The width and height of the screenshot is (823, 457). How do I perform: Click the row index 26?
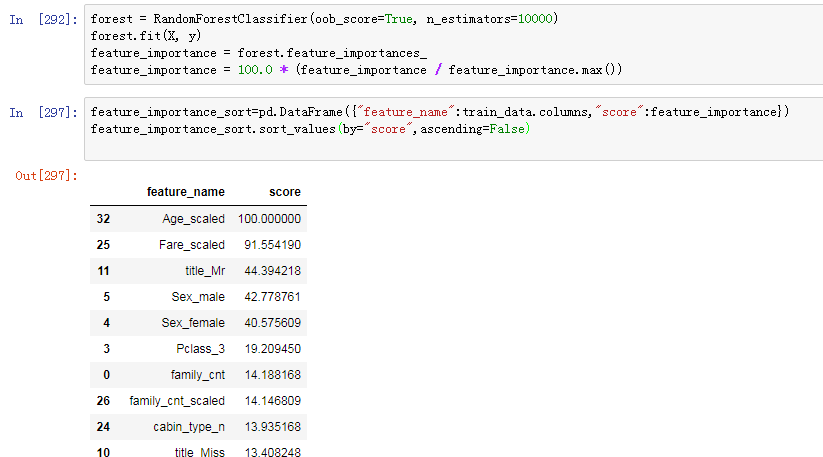103,401
